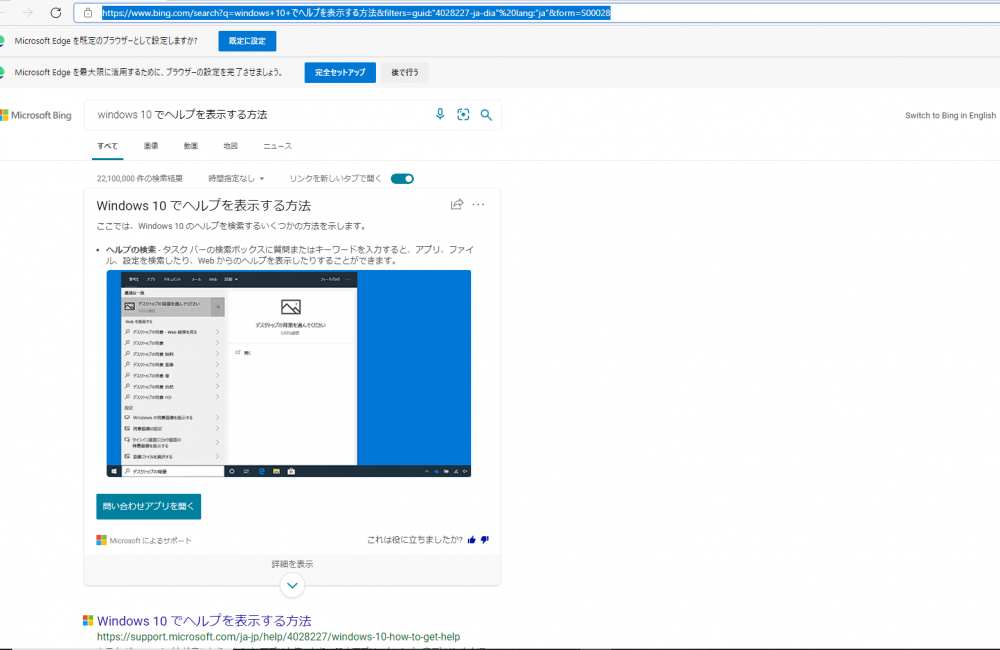Viewport: 1000px width, 650px height.
Task: Expand the card with chevron down circle
Action: point(292,585)
